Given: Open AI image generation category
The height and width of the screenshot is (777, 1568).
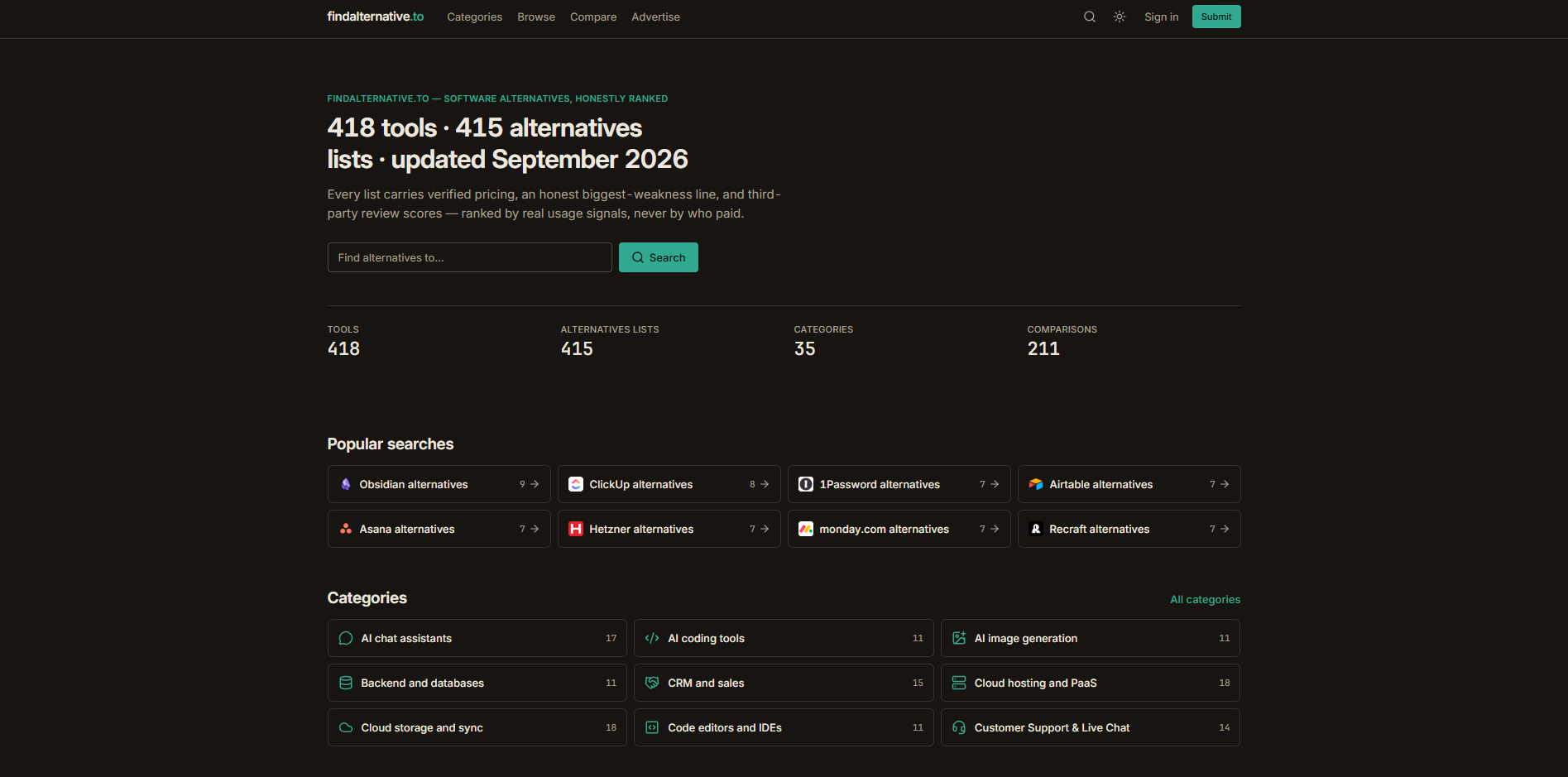Looking at the screenshot, I should 1091,638.
